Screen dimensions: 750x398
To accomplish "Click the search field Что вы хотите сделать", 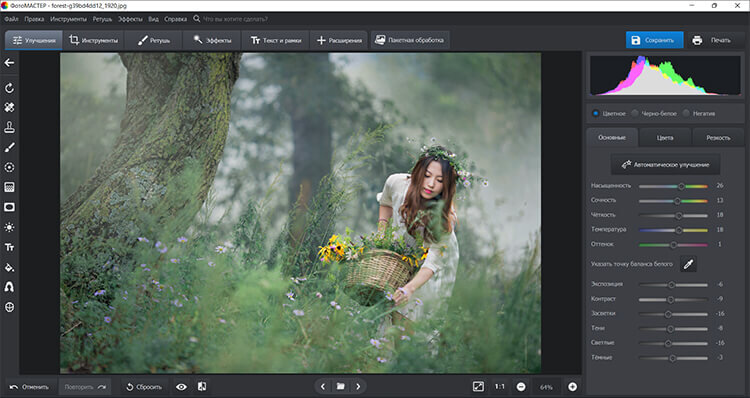I will click(x=235, y=19).
